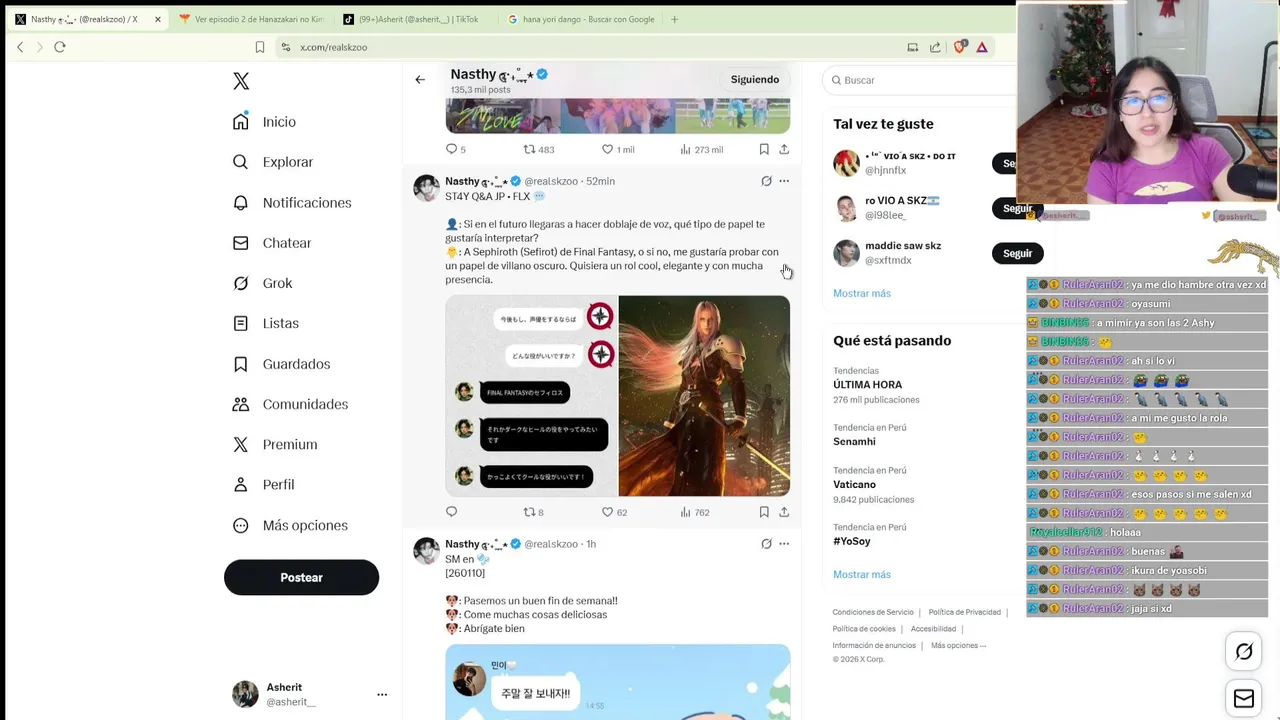Click Mostrar más under Tal vez te guste
Screen dimensions: 1280x720
click(x=862, y=293)
